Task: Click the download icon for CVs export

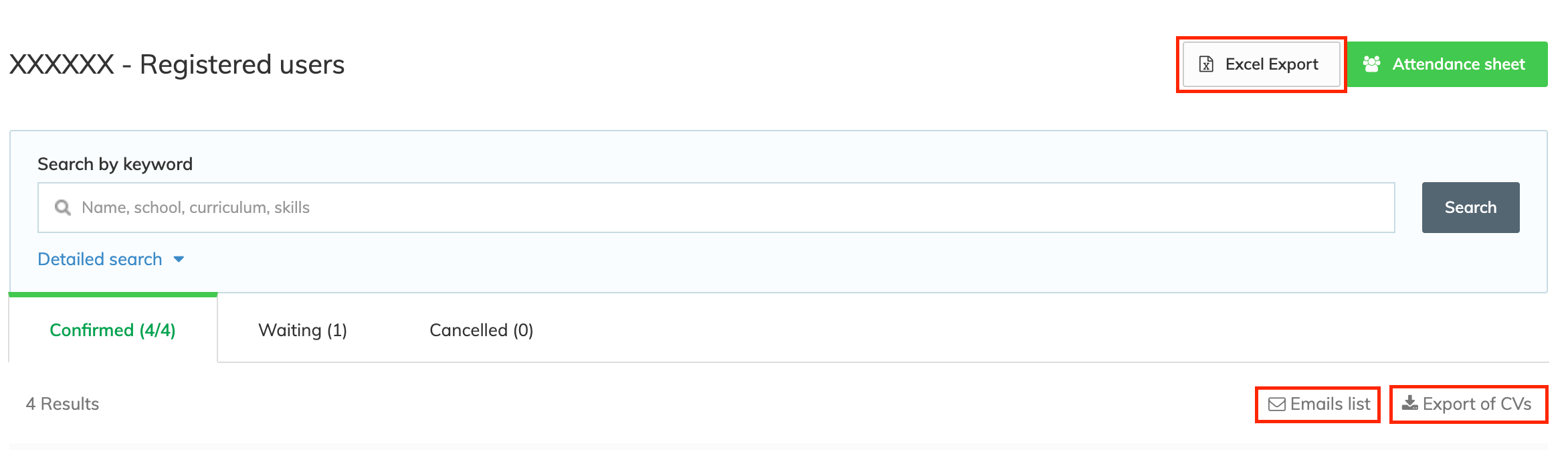Action: pos(1410,403)
